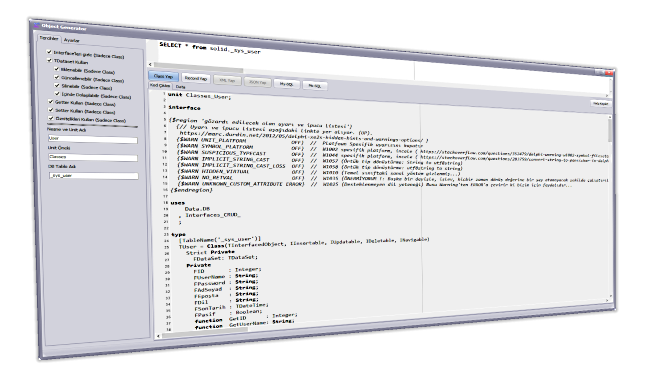Click the 'FPassword : String;' field line

coord(226,283)
